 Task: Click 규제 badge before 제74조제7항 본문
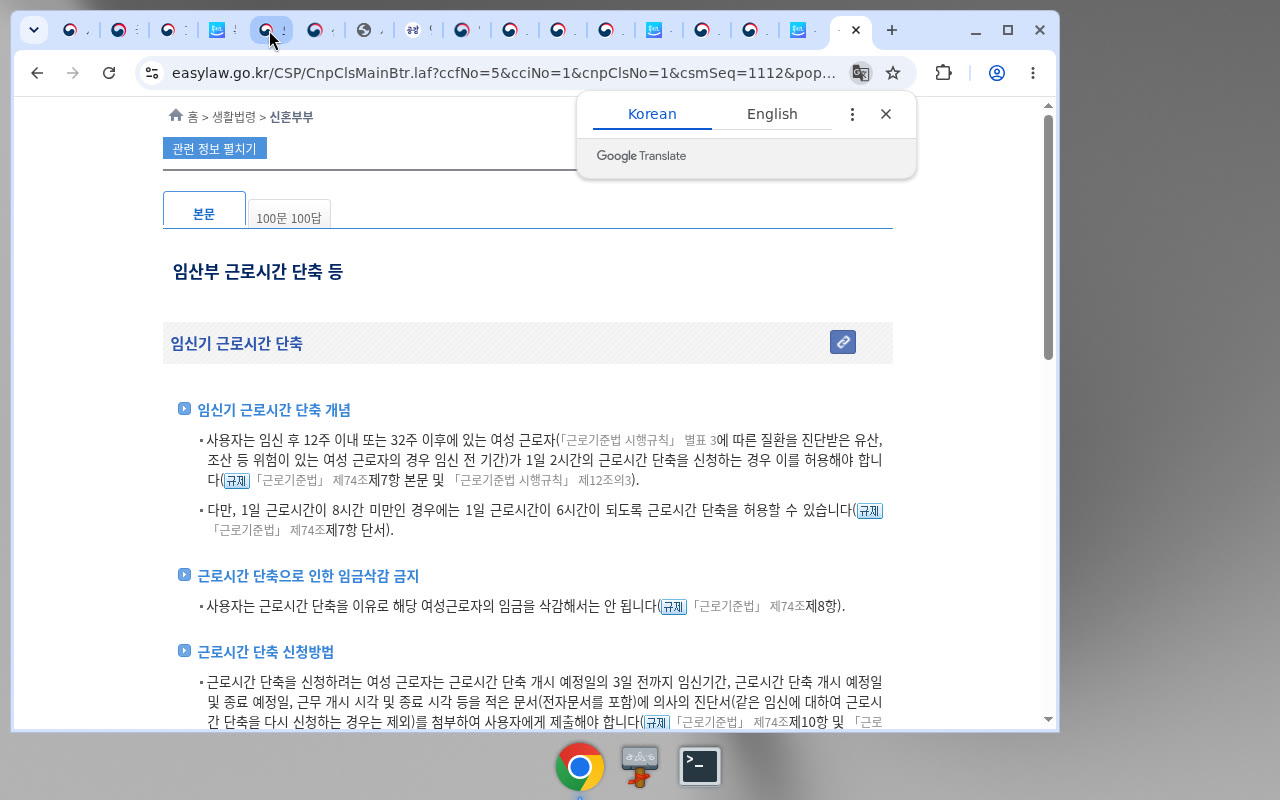click(236, 481)
